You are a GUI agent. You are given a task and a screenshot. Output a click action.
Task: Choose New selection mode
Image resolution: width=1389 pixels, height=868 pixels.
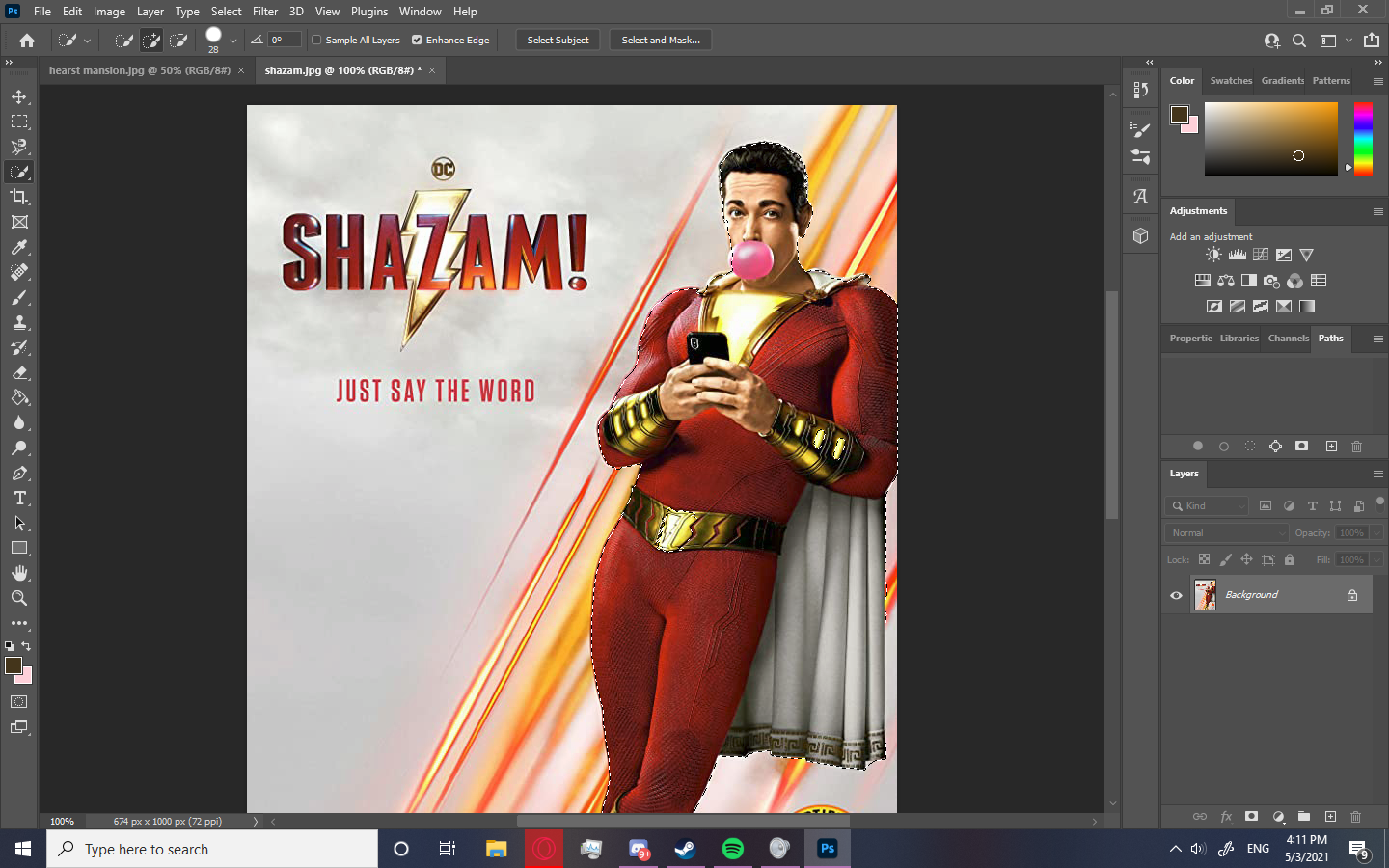coord(124,41)
